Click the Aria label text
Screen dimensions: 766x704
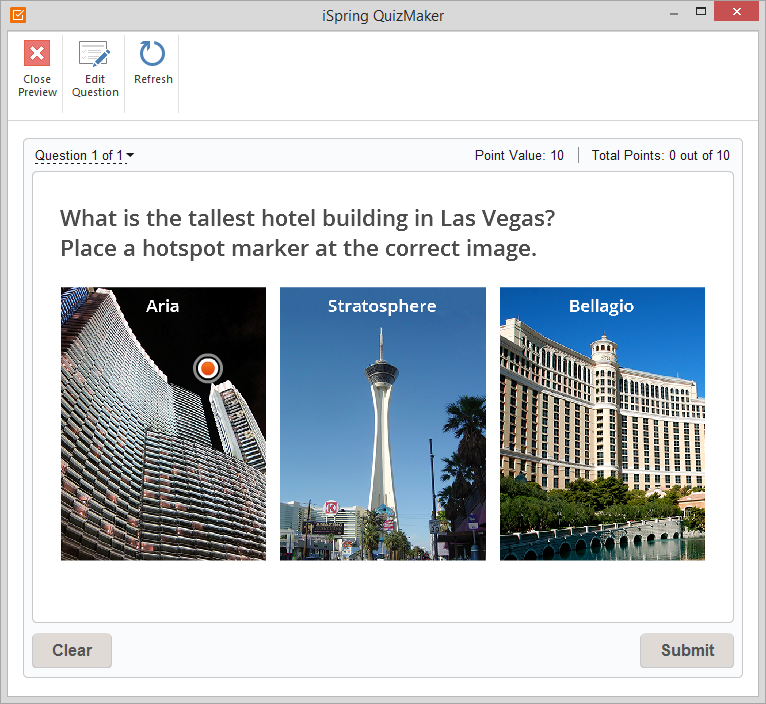tap(163, 306)
